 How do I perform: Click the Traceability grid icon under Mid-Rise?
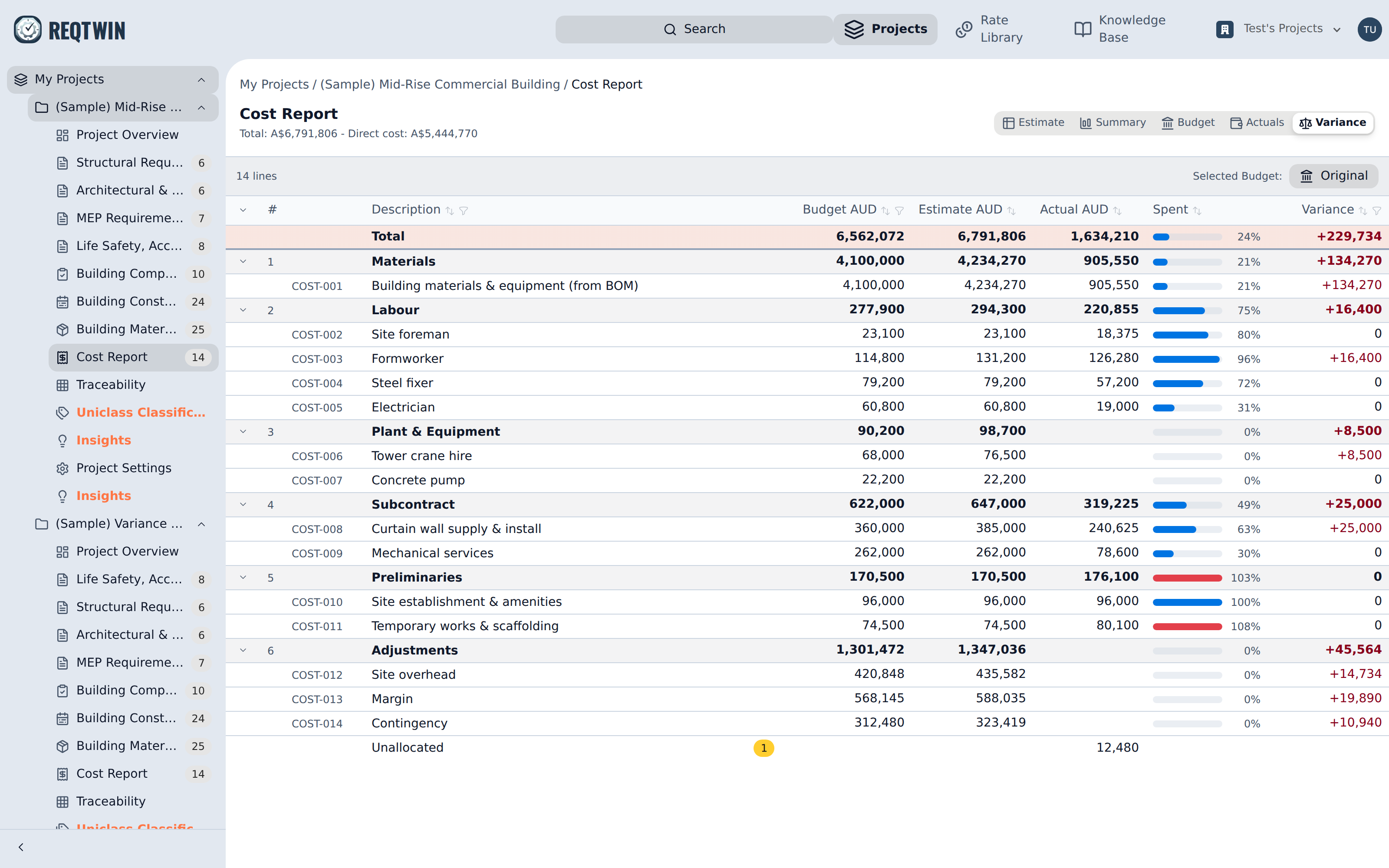pyautogui.click(x=63, y=385)
